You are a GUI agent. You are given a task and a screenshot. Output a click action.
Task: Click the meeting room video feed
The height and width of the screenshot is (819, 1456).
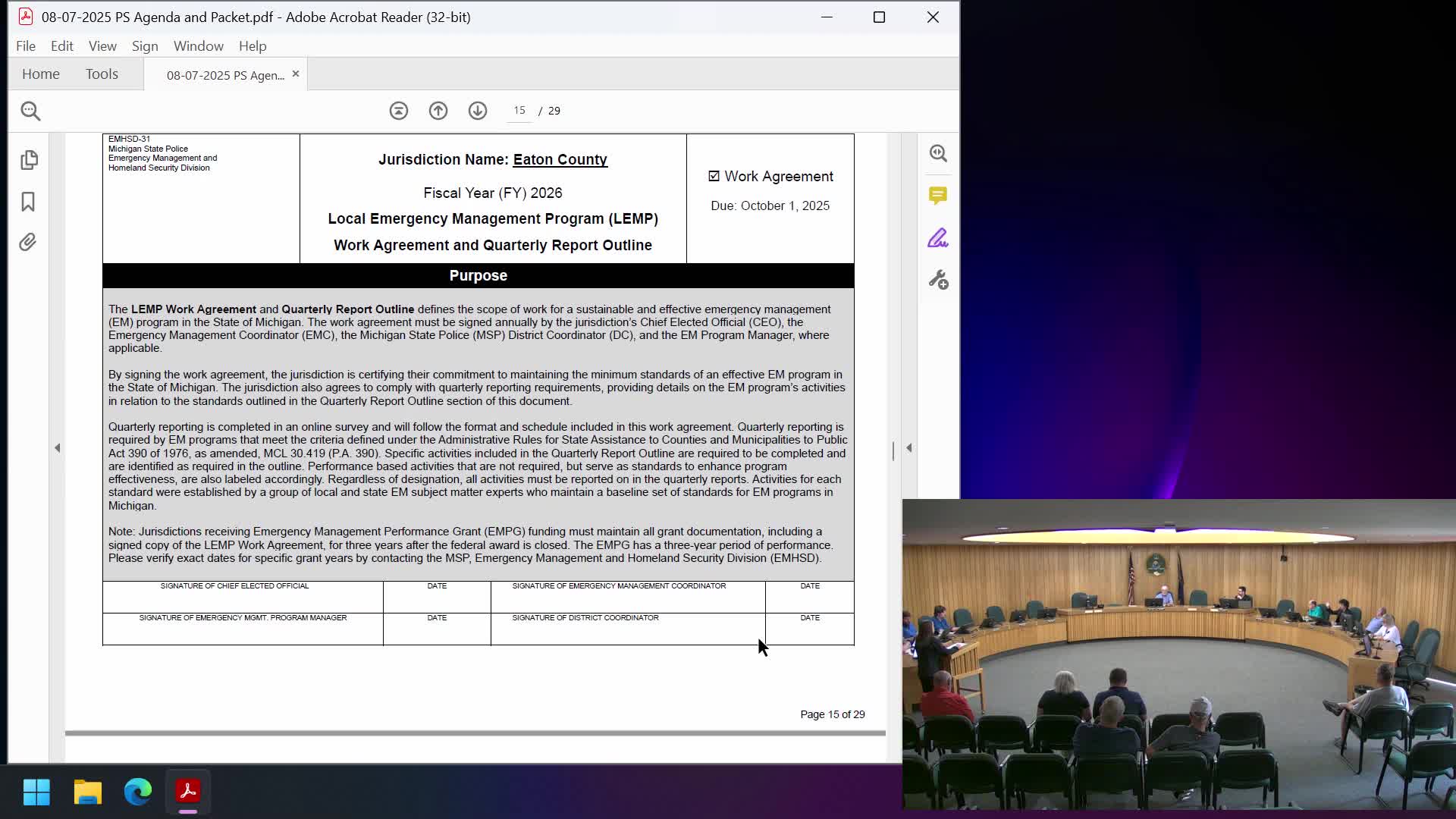pos(1178,654)
